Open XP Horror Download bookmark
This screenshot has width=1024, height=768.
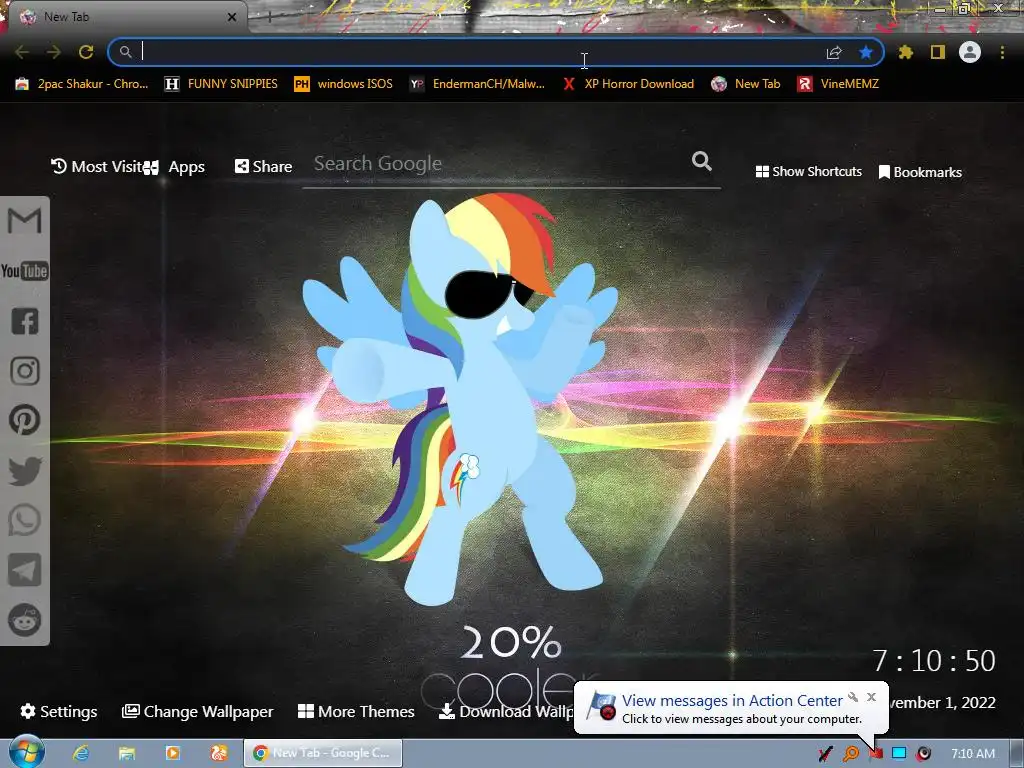(x=628, y=84)
